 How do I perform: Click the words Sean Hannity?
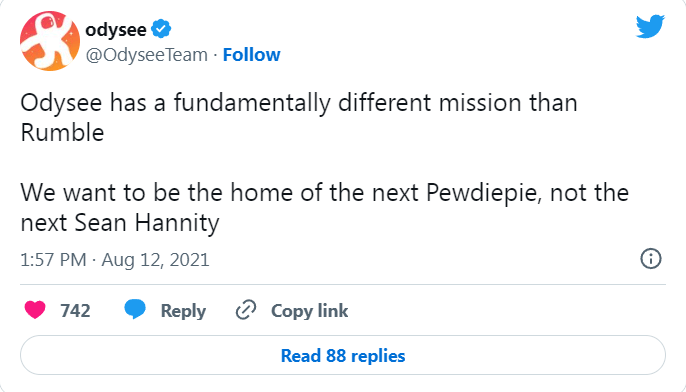(x=147, y=223)
